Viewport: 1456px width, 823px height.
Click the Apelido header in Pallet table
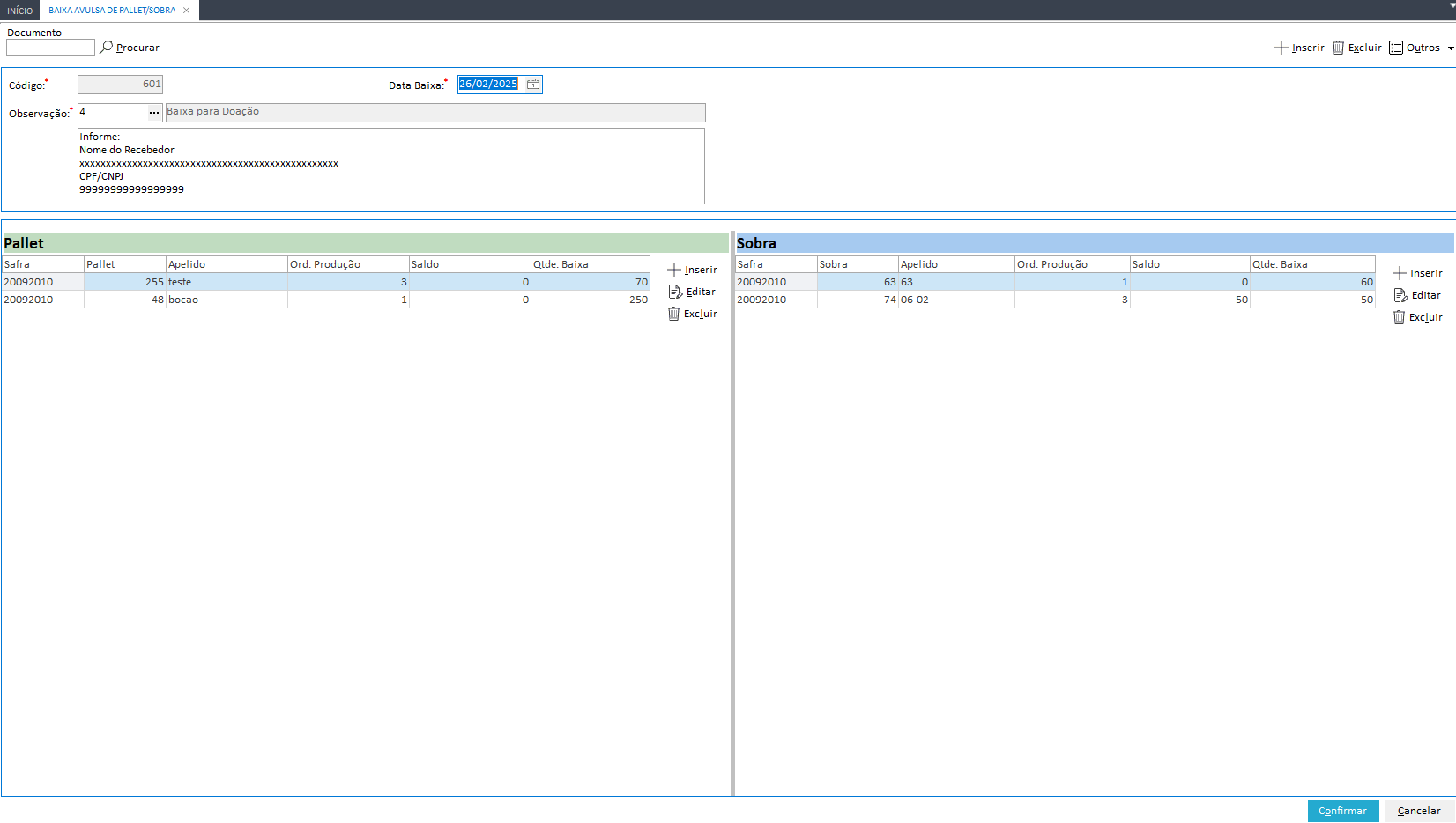click(227, 264)
